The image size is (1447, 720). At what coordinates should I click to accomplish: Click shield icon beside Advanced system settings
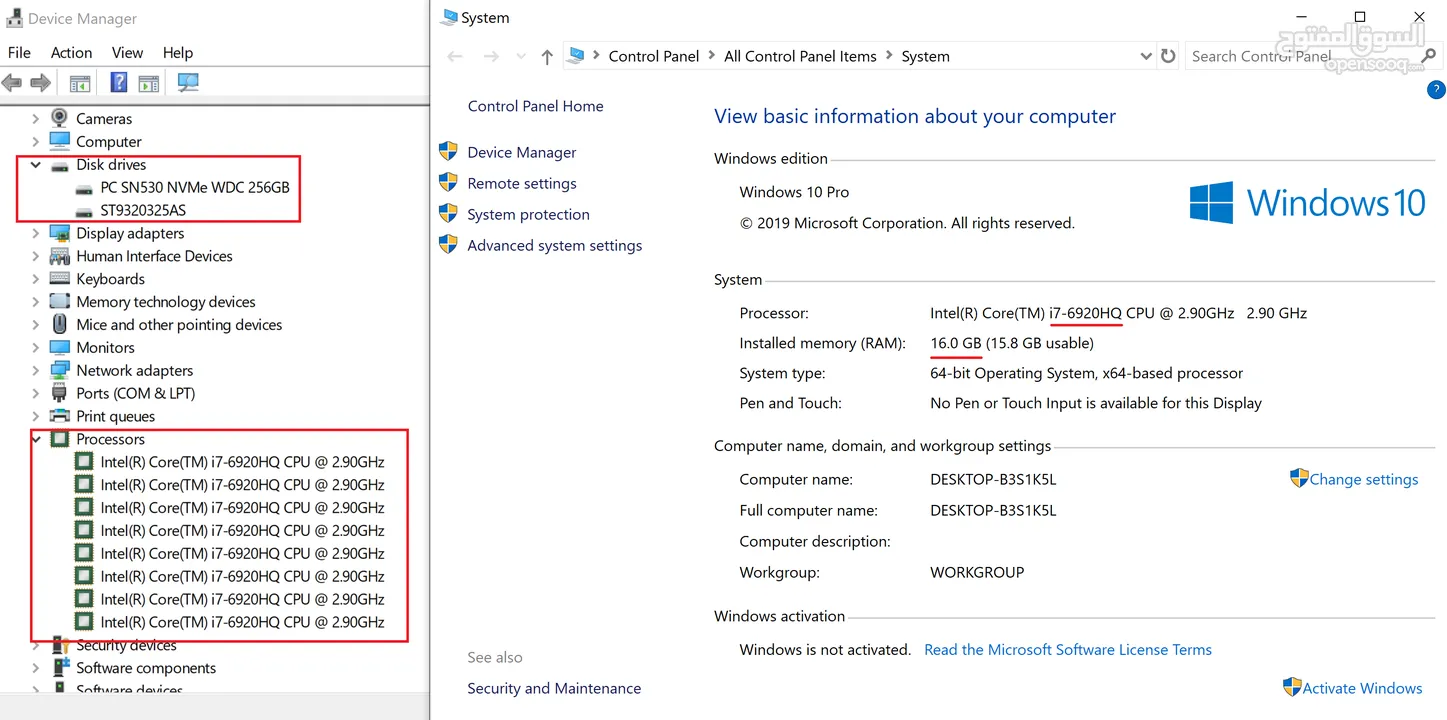pos(448,245)
